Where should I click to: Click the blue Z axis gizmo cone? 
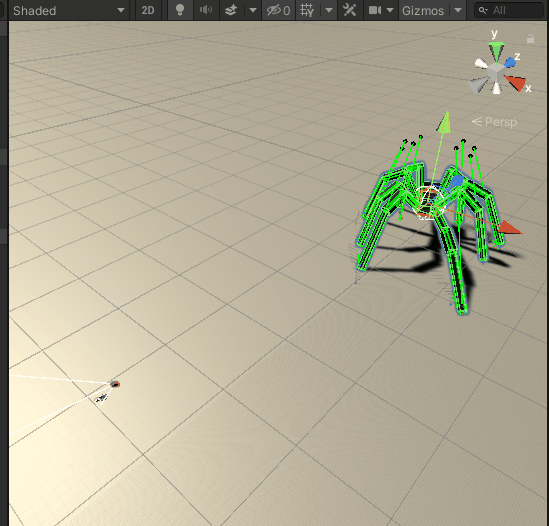510,63
